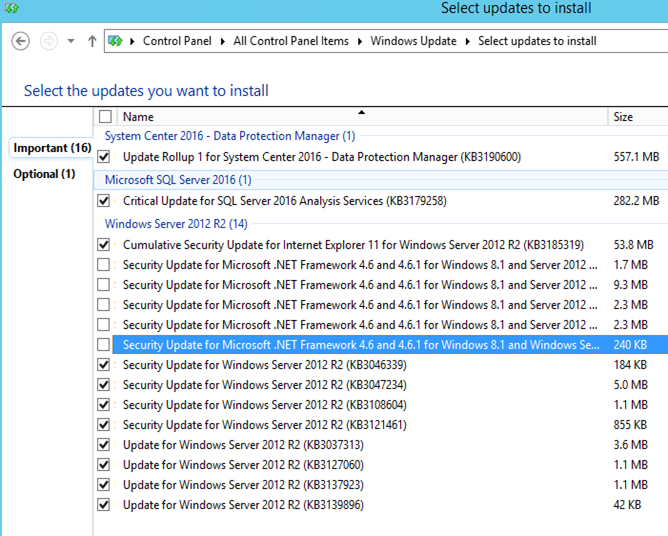668x536 pixels.
Task: Click the Windows Update icon in address bar
Action: (115, 41)
